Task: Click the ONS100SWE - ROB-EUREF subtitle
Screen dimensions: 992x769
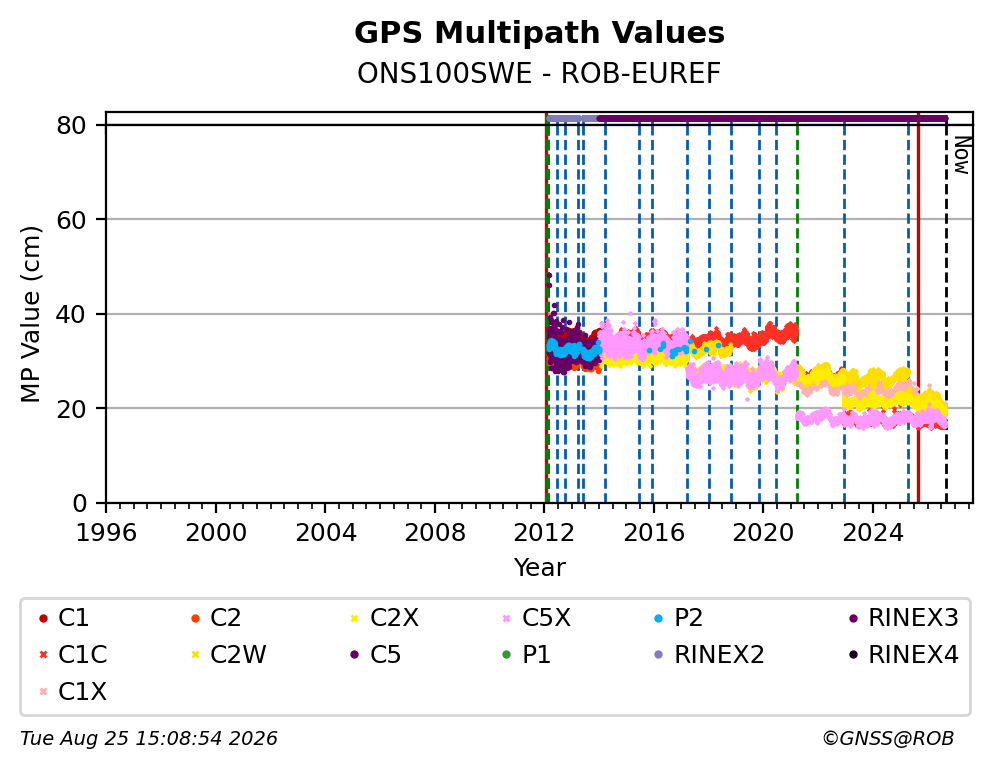Action: pyautogui.click(x=539, y=73)
